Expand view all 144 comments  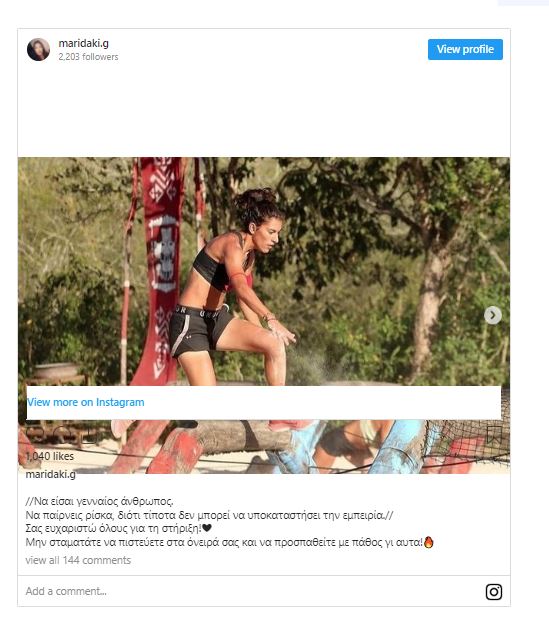tap(78, 560)
